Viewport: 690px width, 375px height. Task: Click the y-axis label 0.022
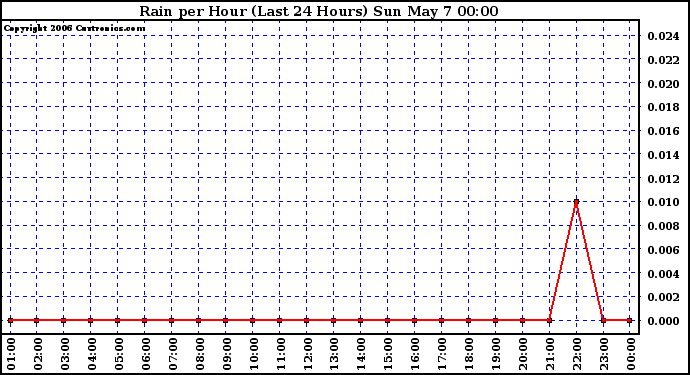(x=663, y=60)
